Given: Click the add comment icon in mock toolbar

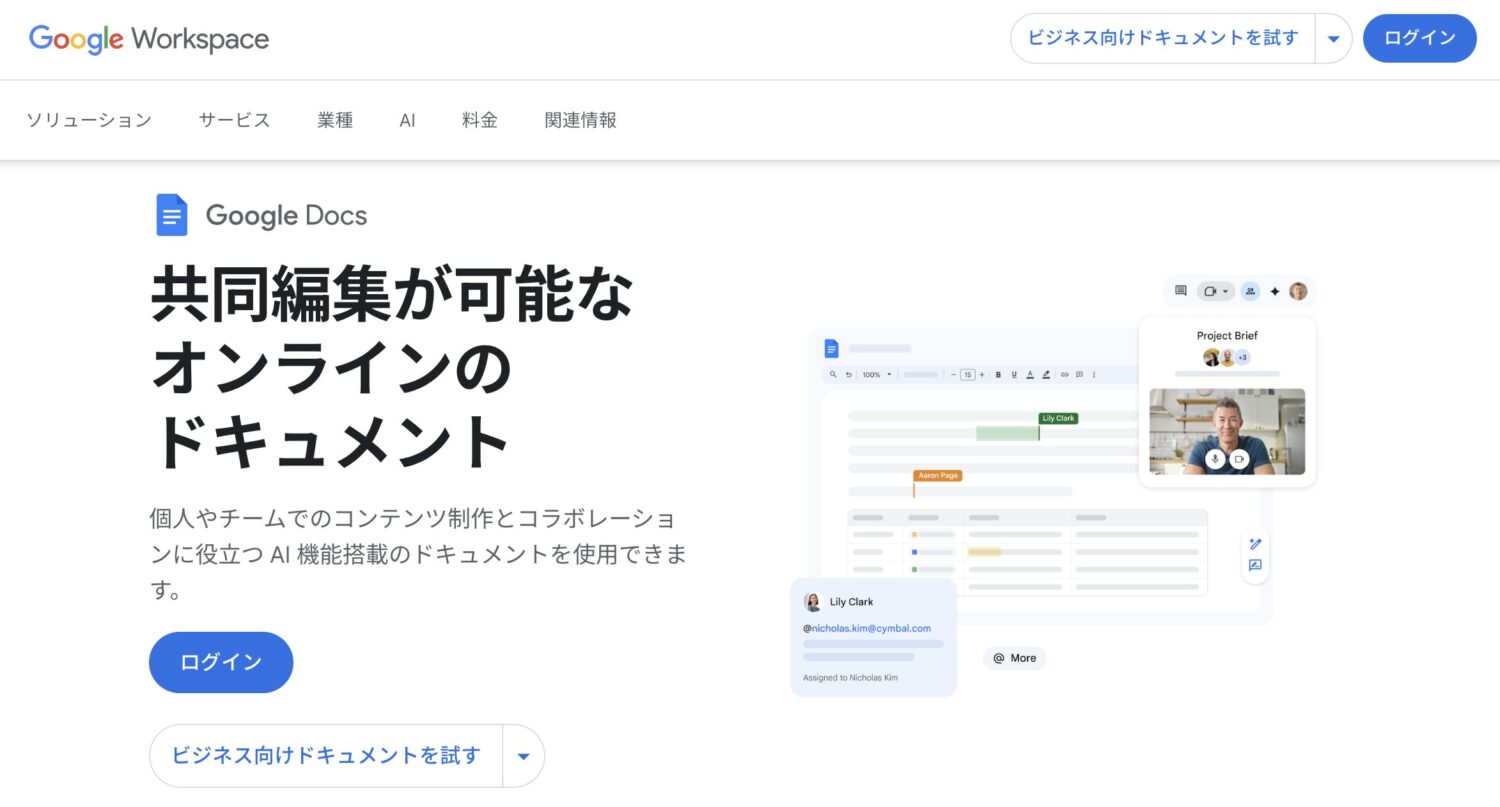Looking at the screenshot, I should pyautogui.click(x=1079, y=374).
